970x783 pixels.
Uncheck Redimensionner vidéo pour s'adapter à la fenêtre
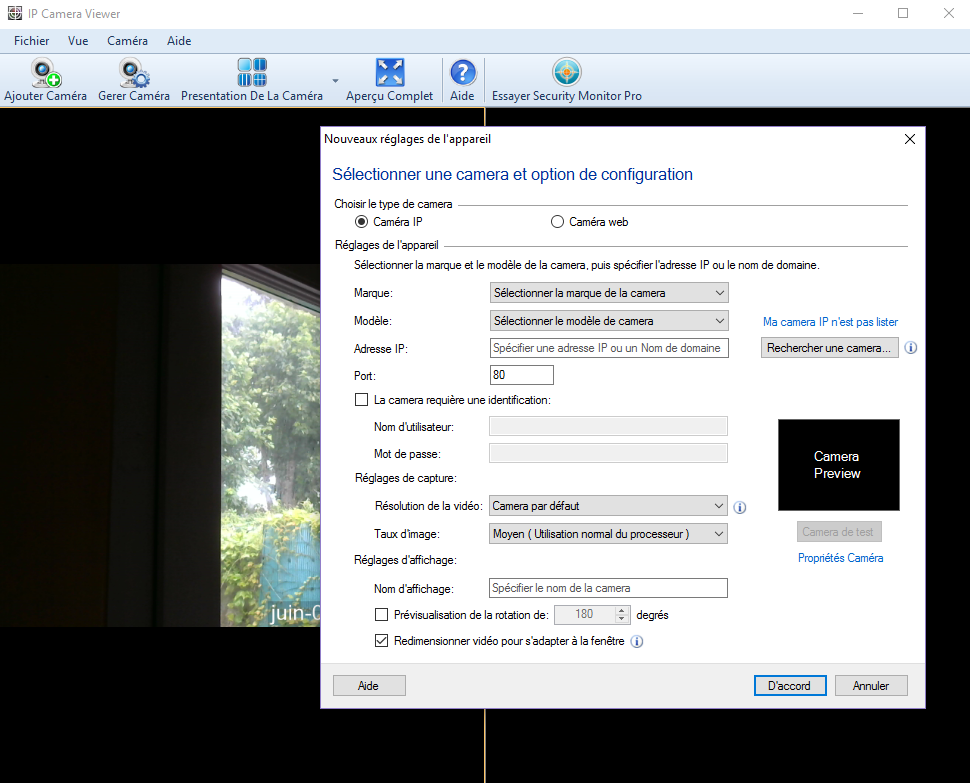(381, 641)
